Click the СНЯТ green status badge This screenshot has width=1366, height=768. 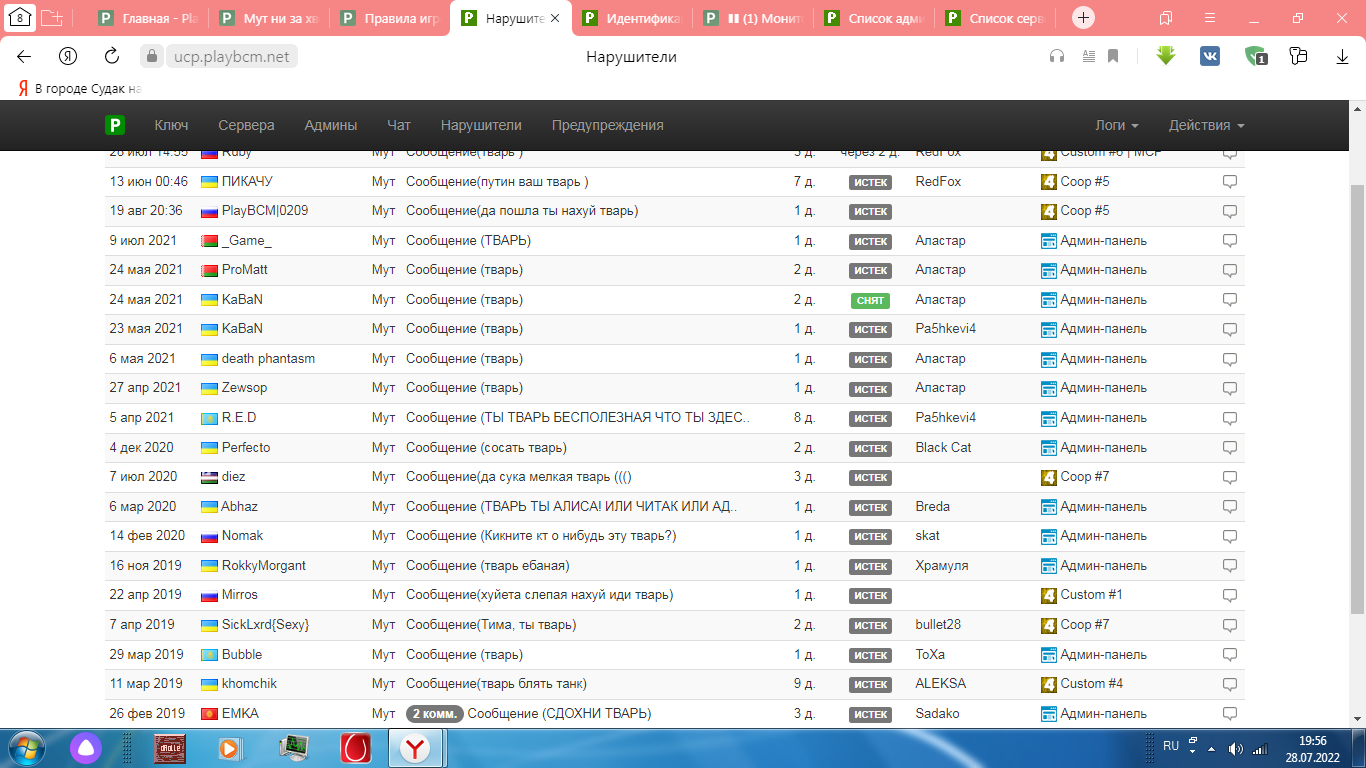pyautogui.click(x=870, y=300)
